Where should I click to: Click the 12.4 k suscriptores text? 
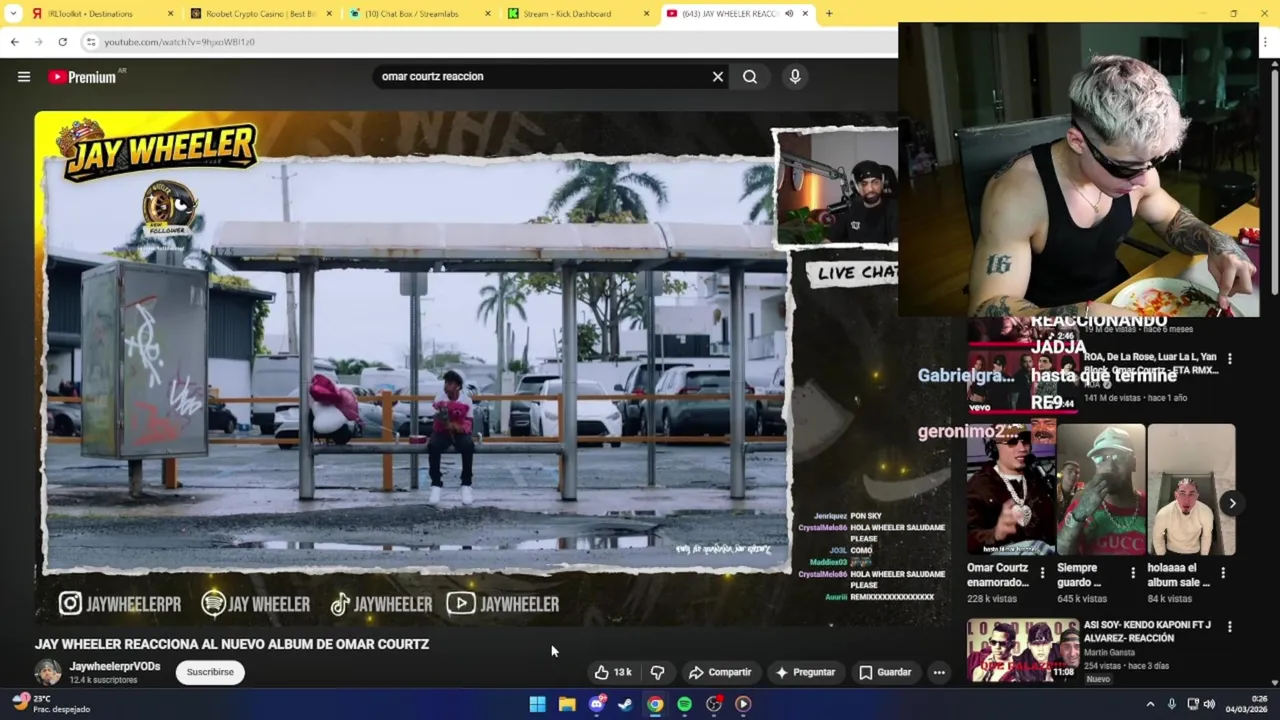click(103, 680)
